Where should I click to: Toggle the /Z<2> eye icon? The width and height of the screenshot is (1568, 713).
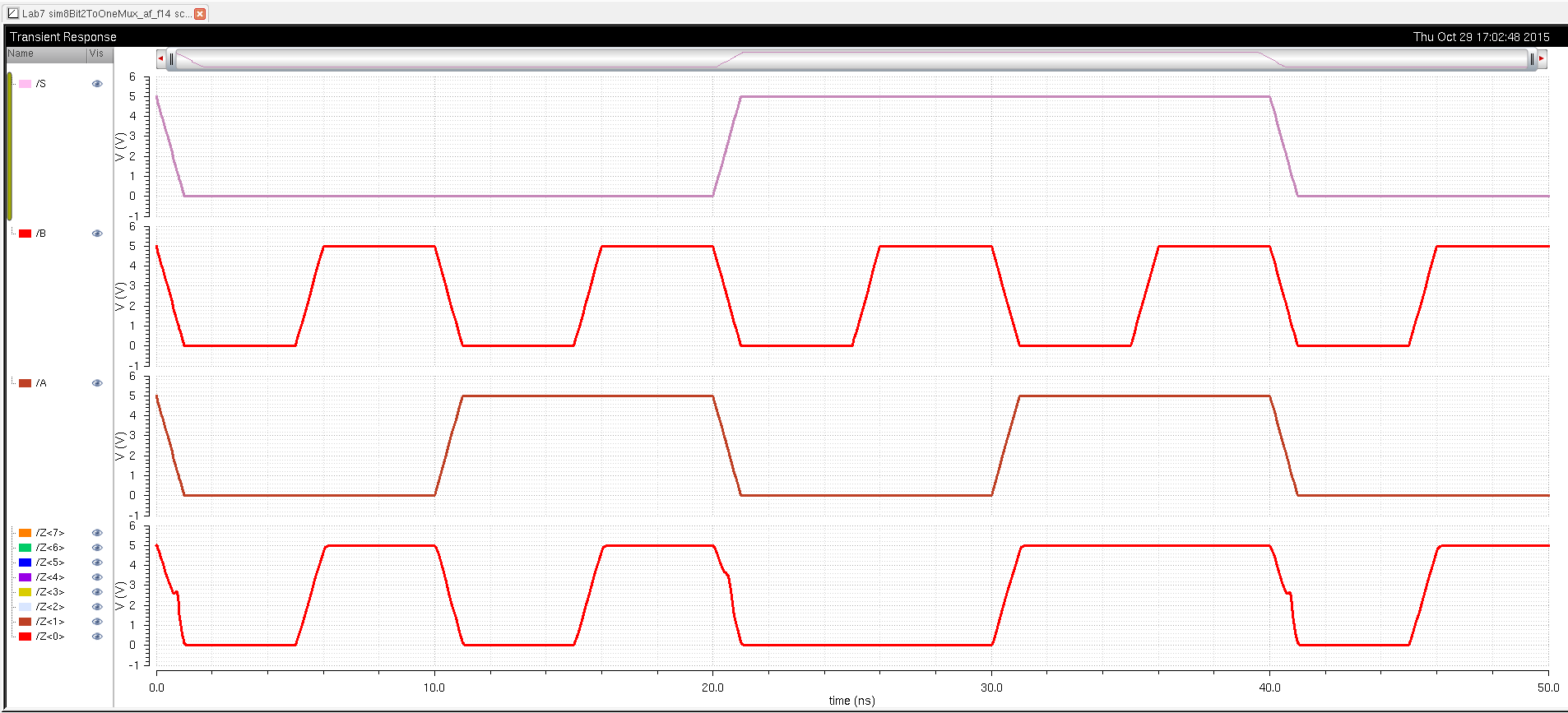click(97, 607)
